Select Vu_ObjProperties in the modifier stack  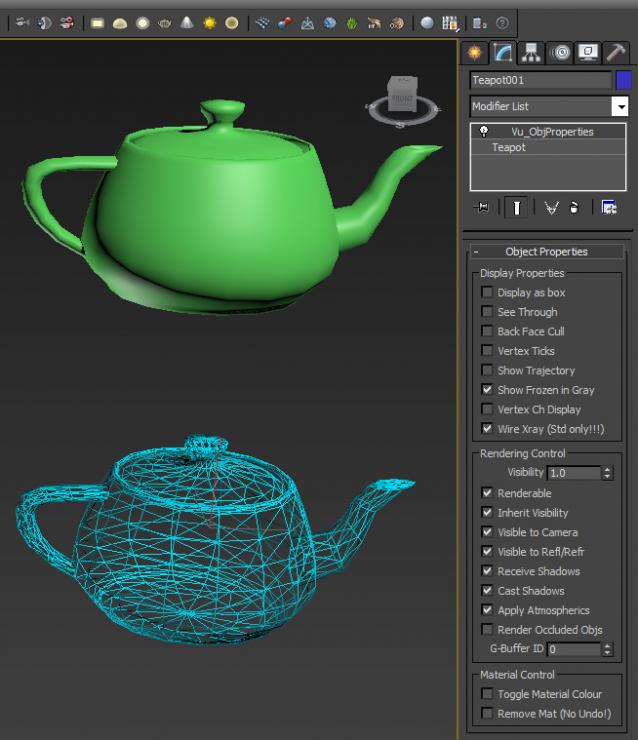pyautogui.click(x=552, y=131)
